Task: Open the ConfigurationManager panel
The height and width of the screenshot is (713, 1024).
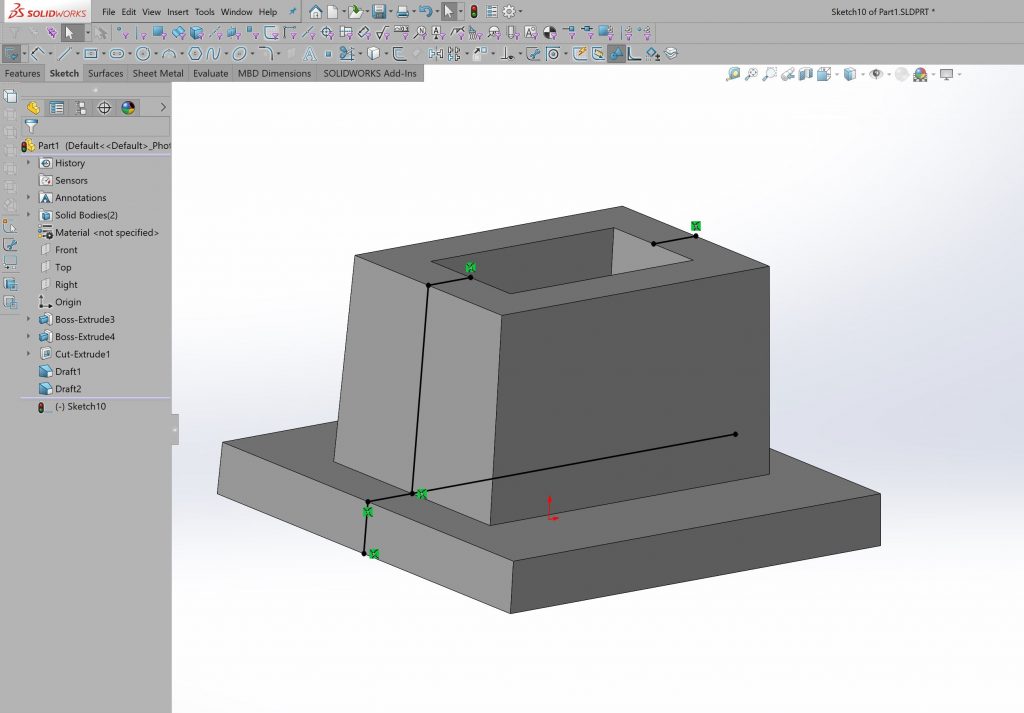Action: click(x=81, y=107)
